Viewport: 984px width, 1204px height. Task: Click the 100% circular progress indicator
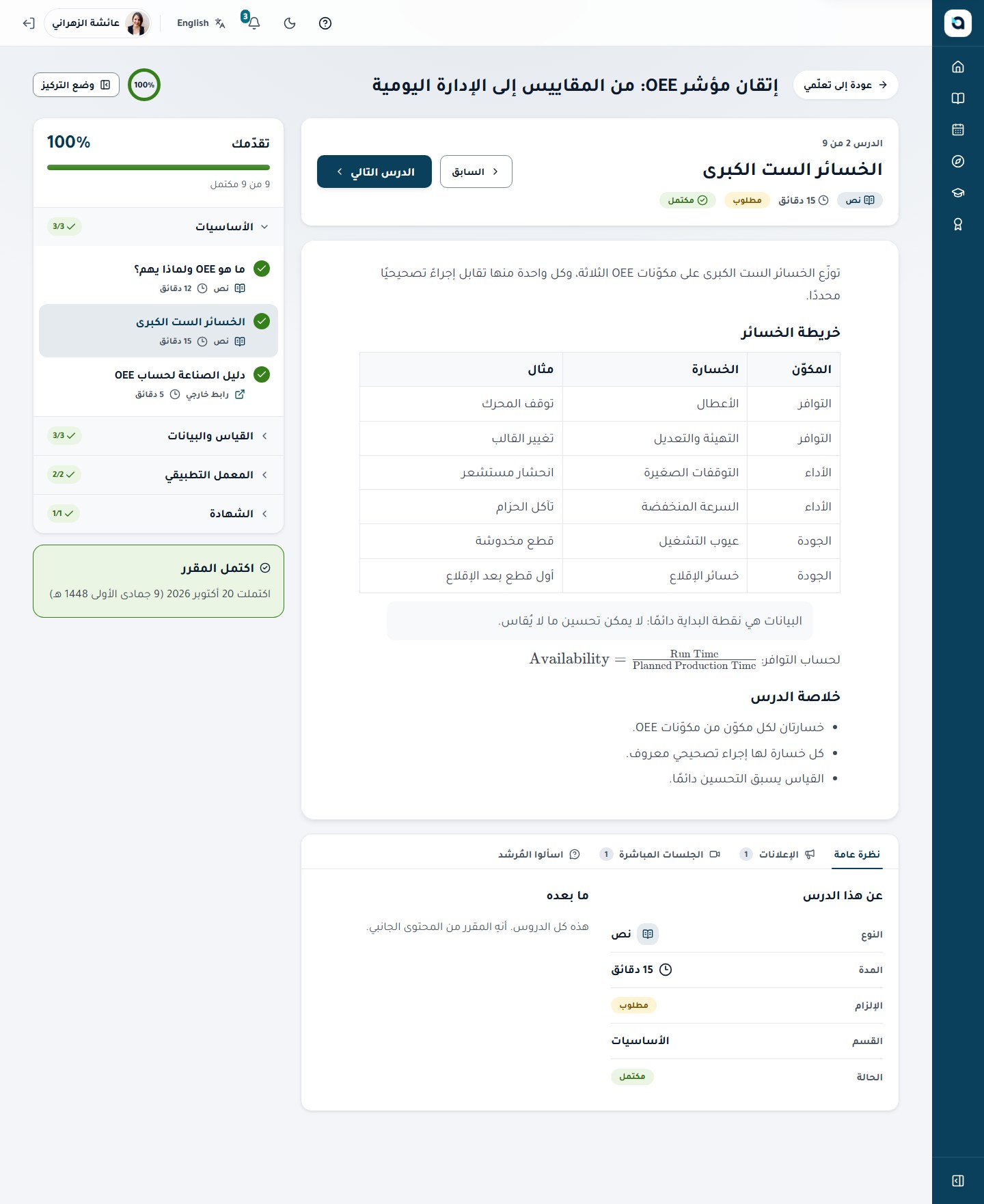pyautogui.click(x=144, y=85)
